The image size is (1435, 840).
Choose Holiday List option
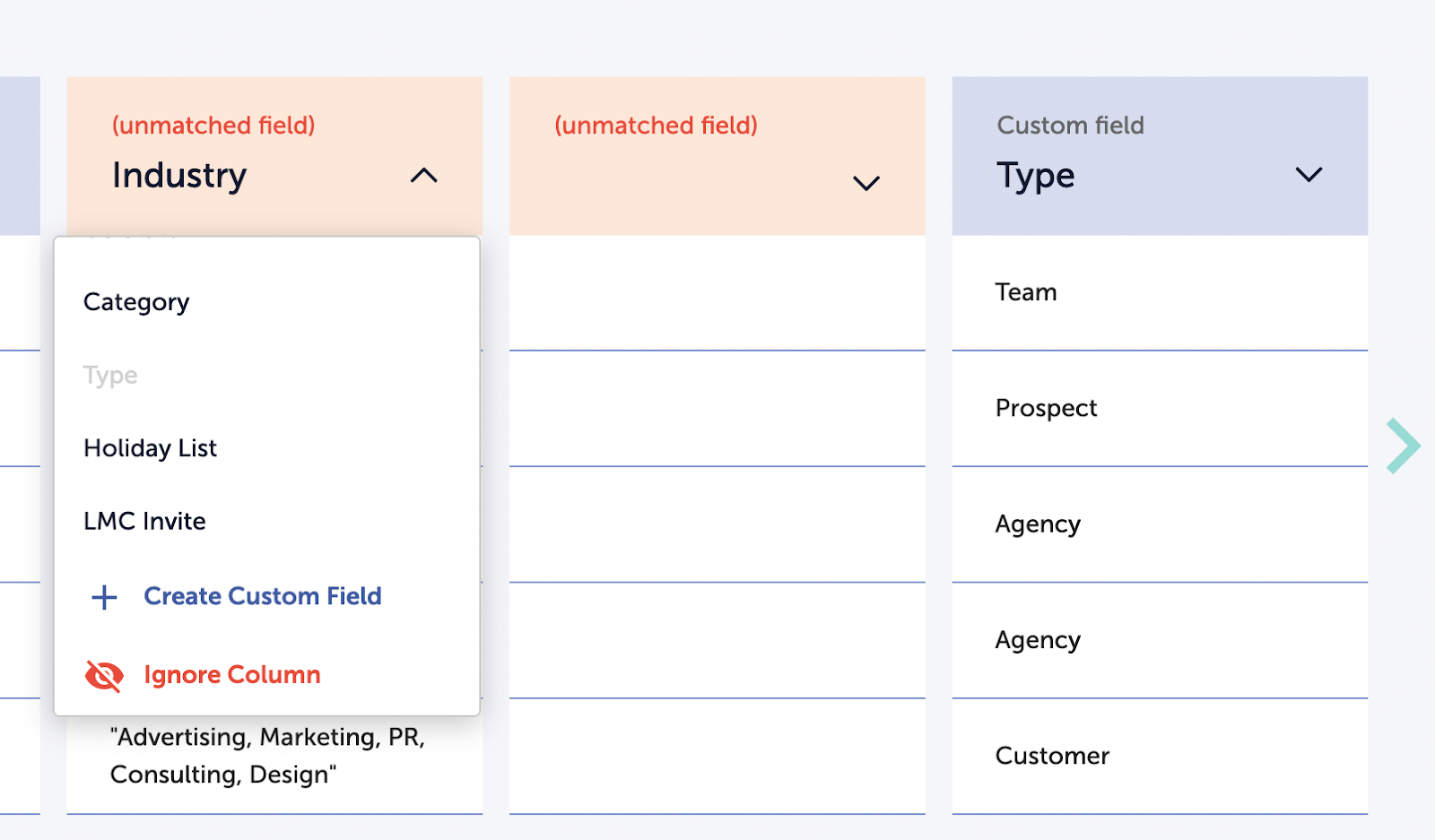[150, 448]
